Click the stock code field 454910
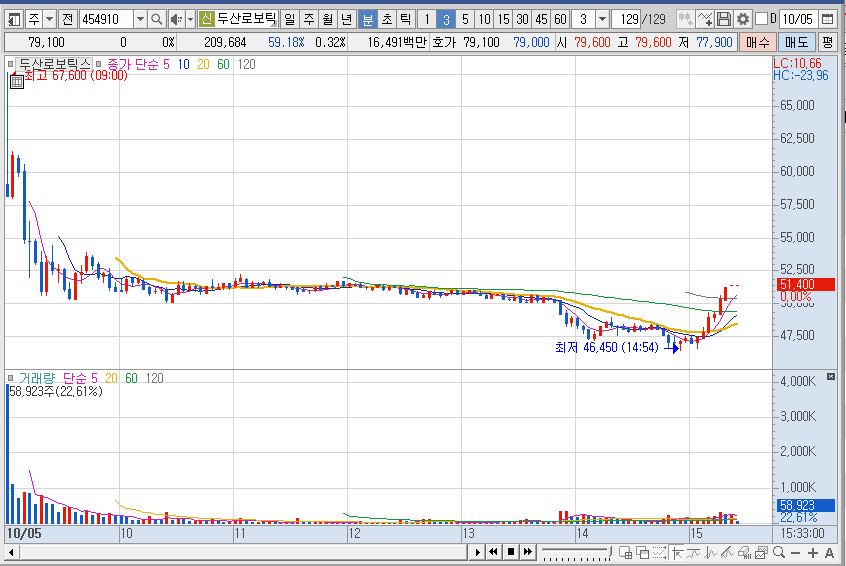The image size is (846, 566). coord(106,20)
